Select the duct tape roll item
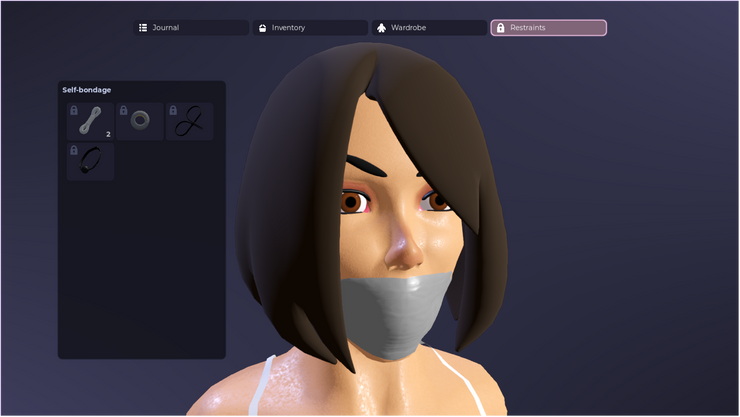 tap(140, 122)
